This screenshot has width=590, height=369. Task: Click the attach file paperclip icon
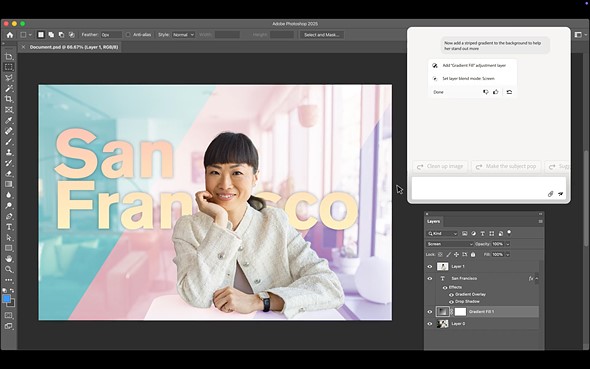550,194
